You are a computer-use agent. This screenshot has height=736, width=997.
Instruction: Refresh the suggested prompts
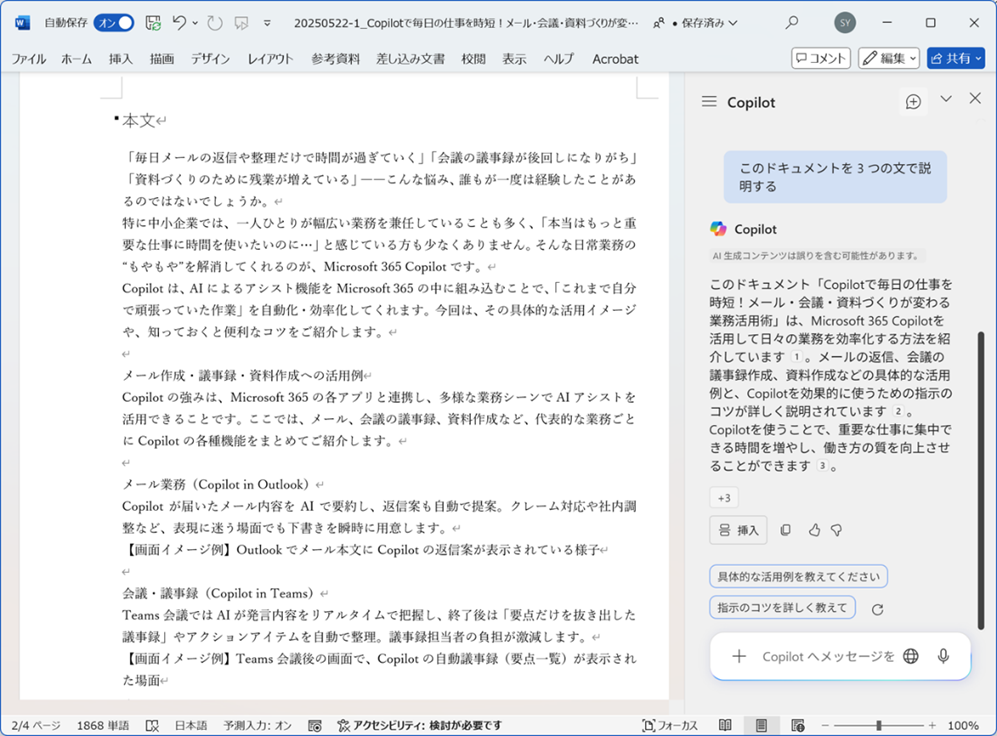[877, 610]
